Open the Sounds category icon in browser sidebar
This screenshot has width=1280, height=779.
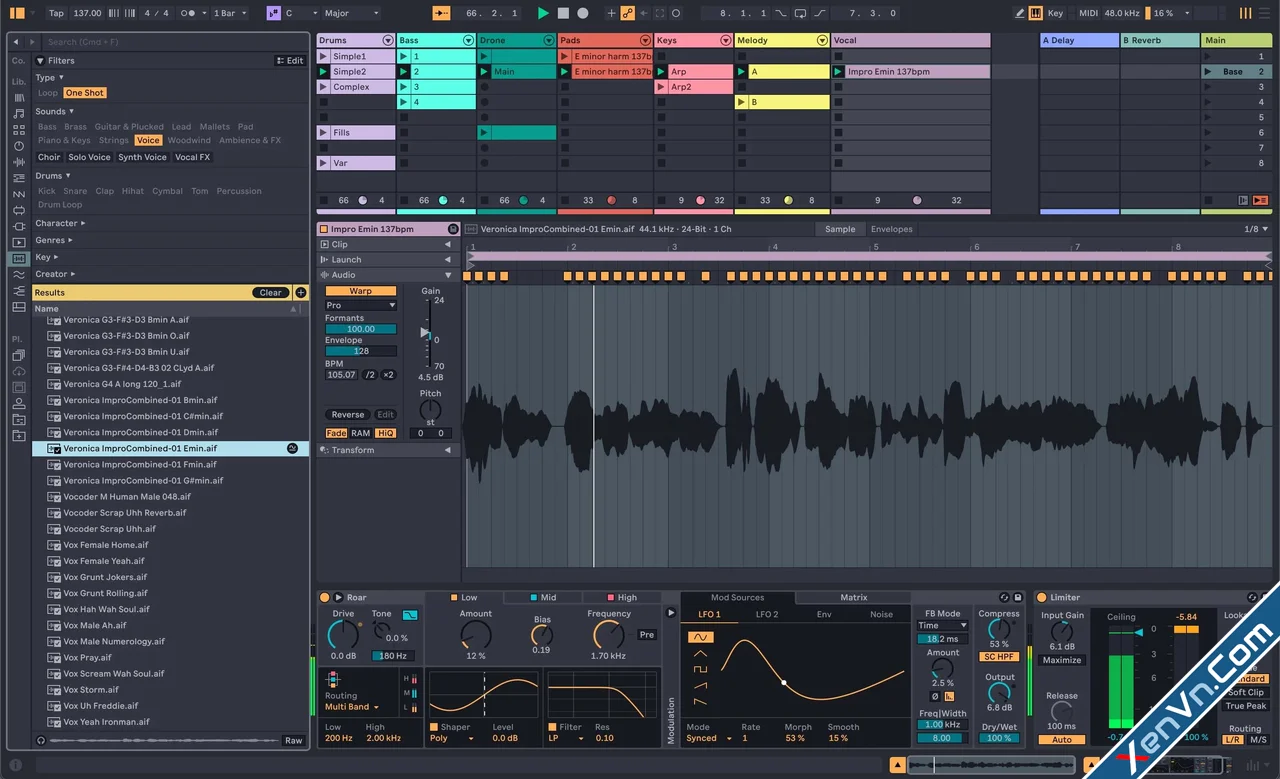point(18,113)
